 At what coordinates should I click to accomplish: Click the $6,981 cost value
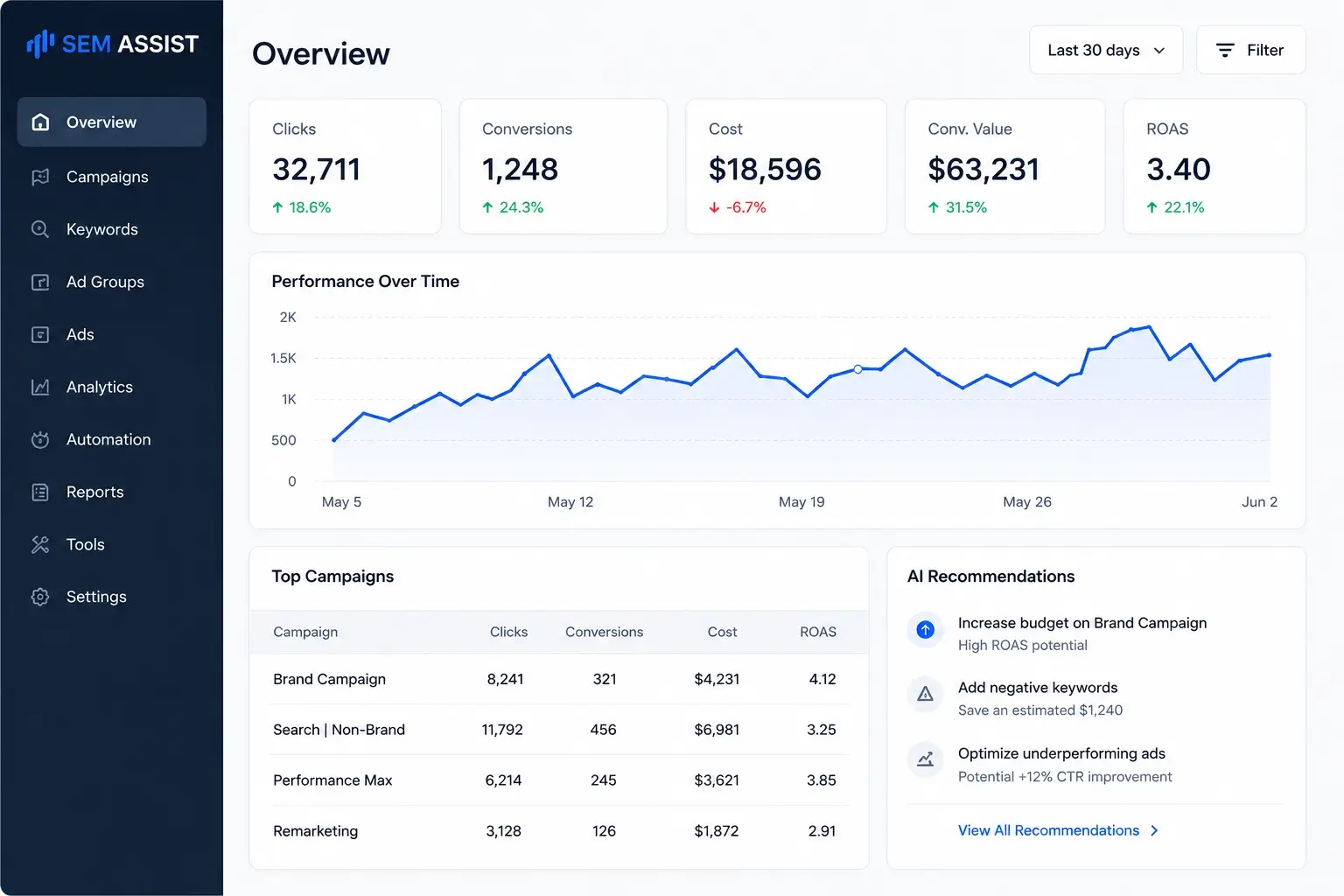point(717,730)
